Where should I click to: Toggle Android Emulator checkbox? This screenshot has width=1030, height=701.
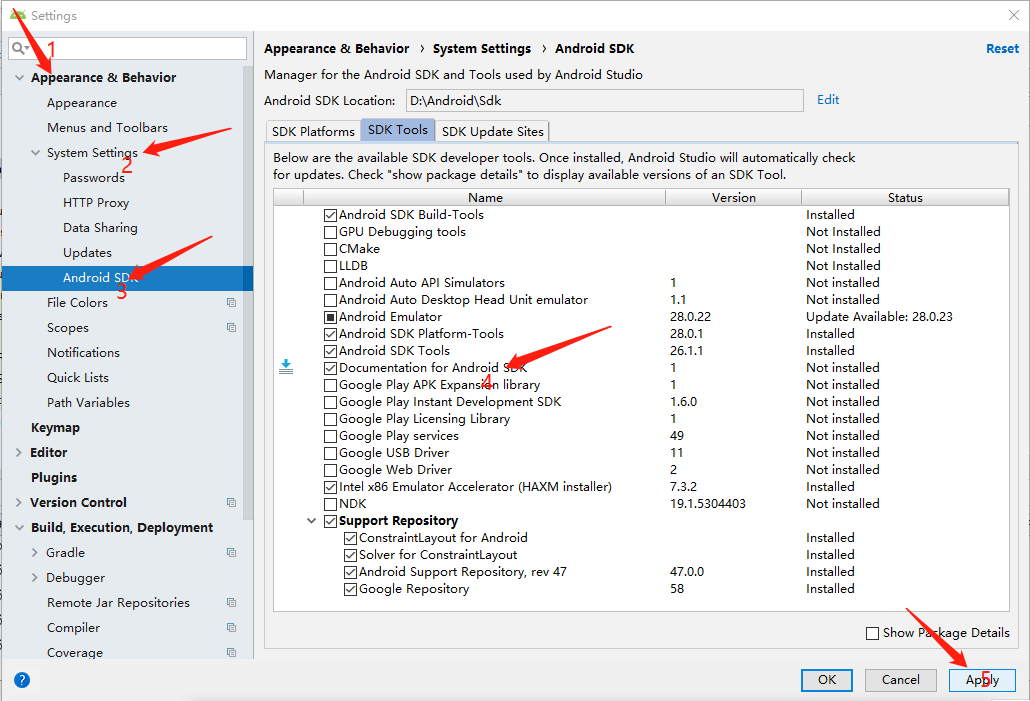[330, 317]
